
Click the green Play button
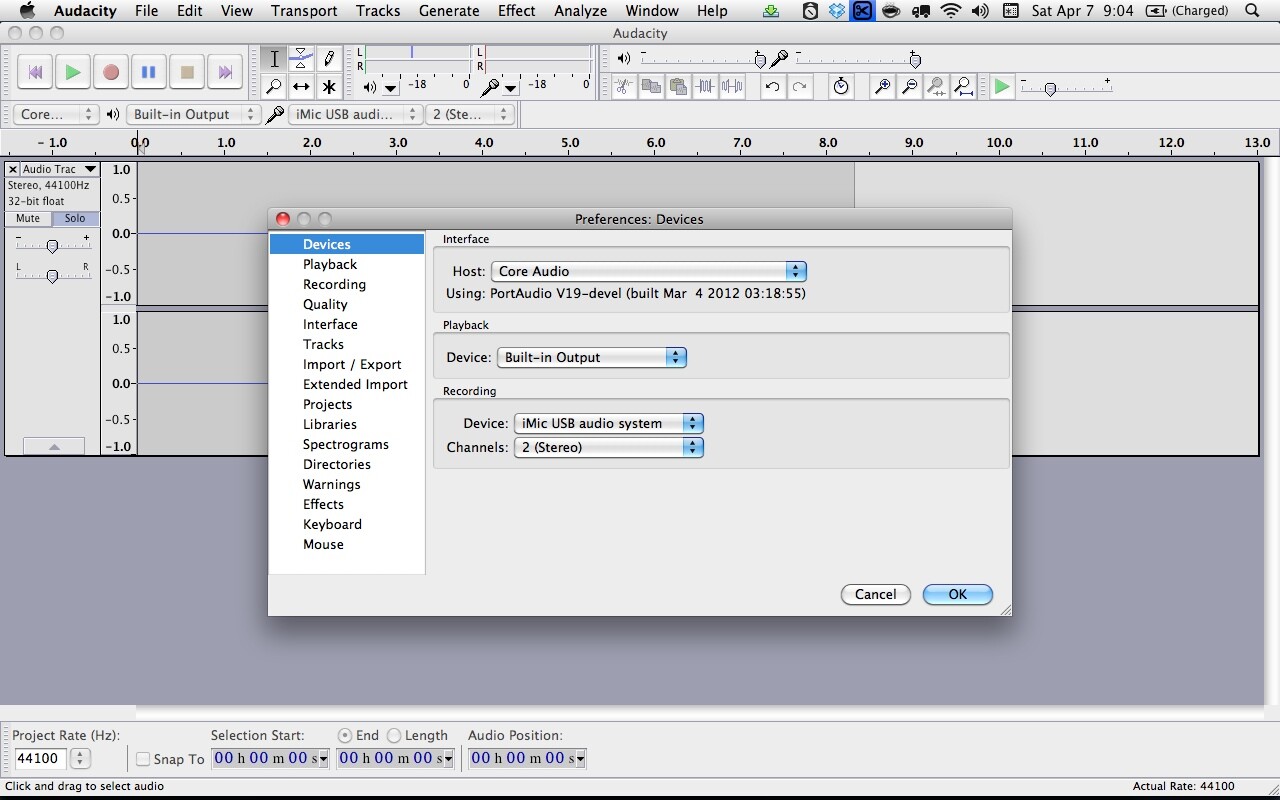(x=73, y=72)
